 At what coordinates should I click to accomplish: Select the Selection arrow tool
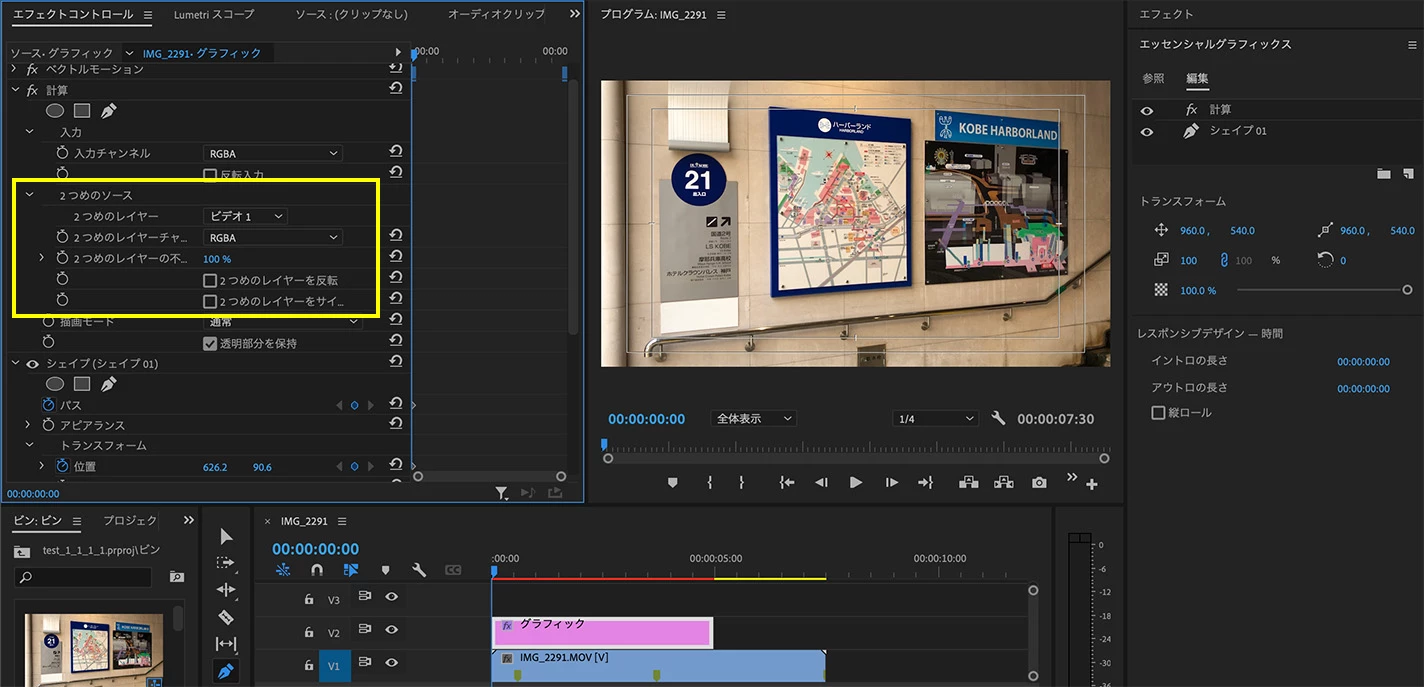click(226, 537)
